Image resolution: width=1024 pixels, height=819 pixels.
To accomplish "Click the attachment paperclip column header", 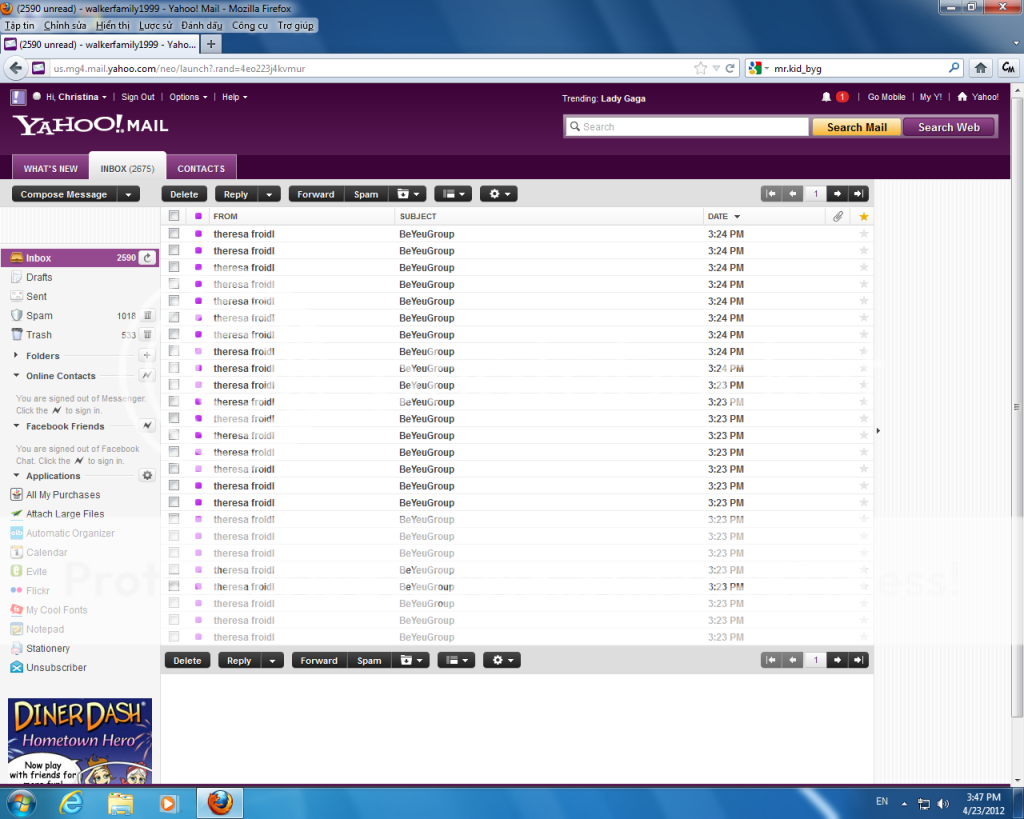I will tap(838, 216).
